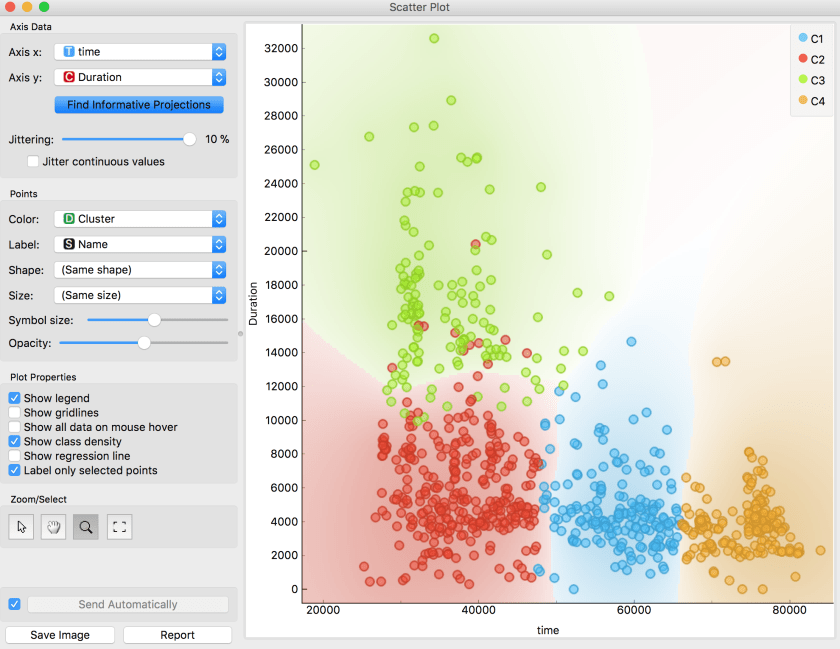This screenshot has width=840, height=649.
Task: Click the C4 orange legend marker
Action: pyautogui.click(x=802, y=101)
